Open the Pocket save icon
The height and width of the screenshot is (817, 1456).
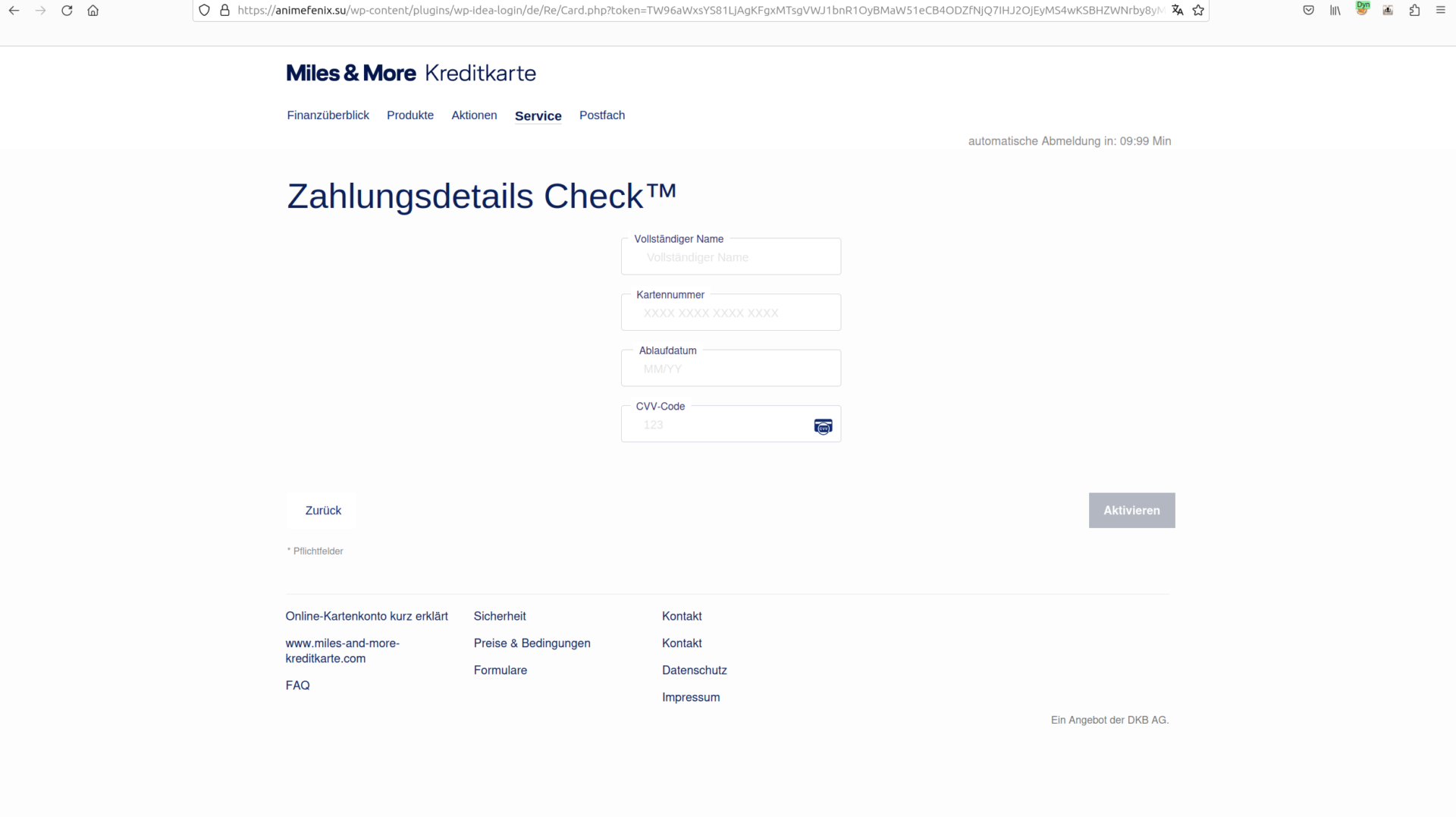[1309, 11]
